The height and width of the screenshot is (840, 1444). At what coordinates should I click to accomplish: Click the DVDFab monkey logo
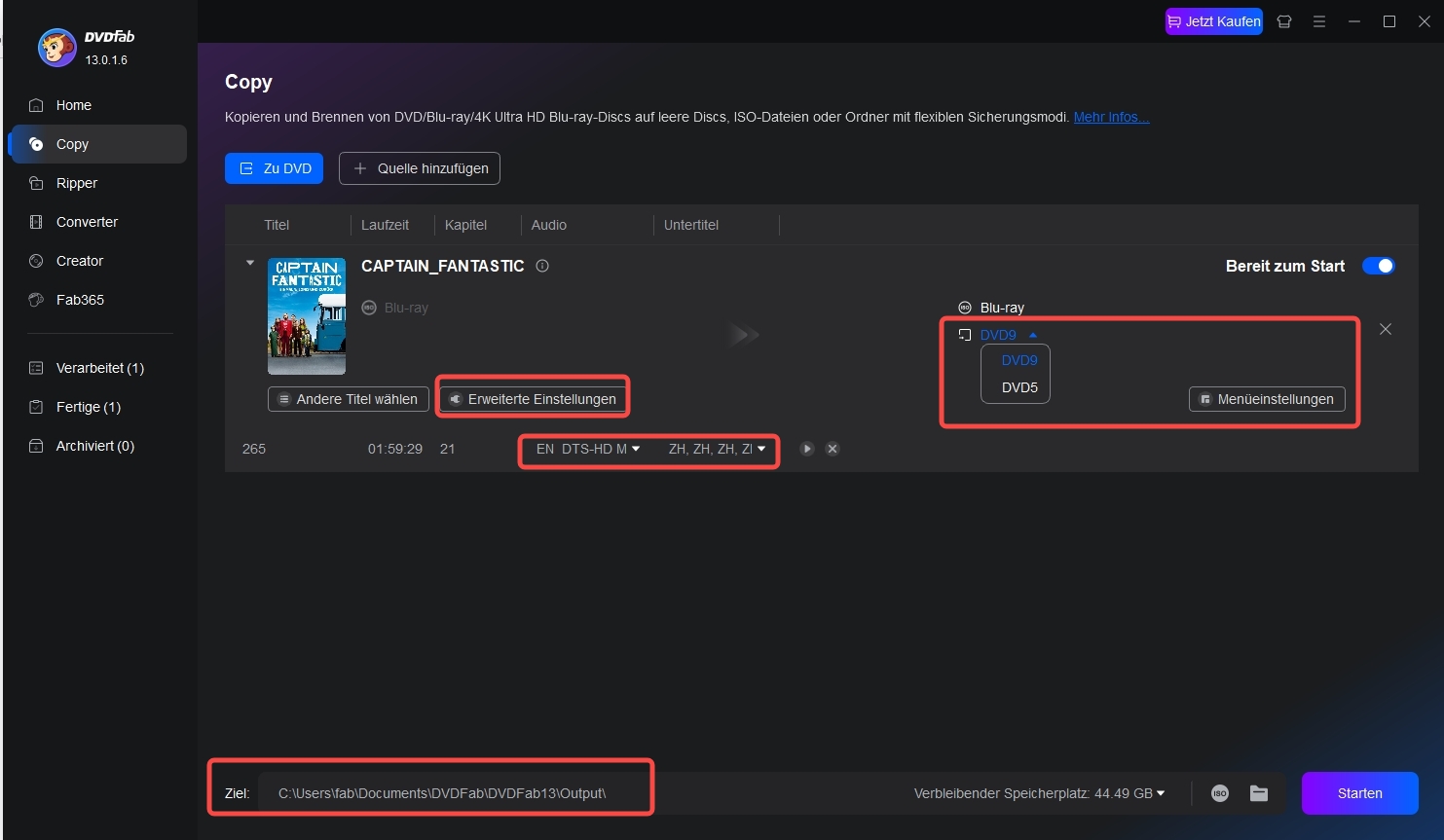pyautogui.click(x=56, y=48)
